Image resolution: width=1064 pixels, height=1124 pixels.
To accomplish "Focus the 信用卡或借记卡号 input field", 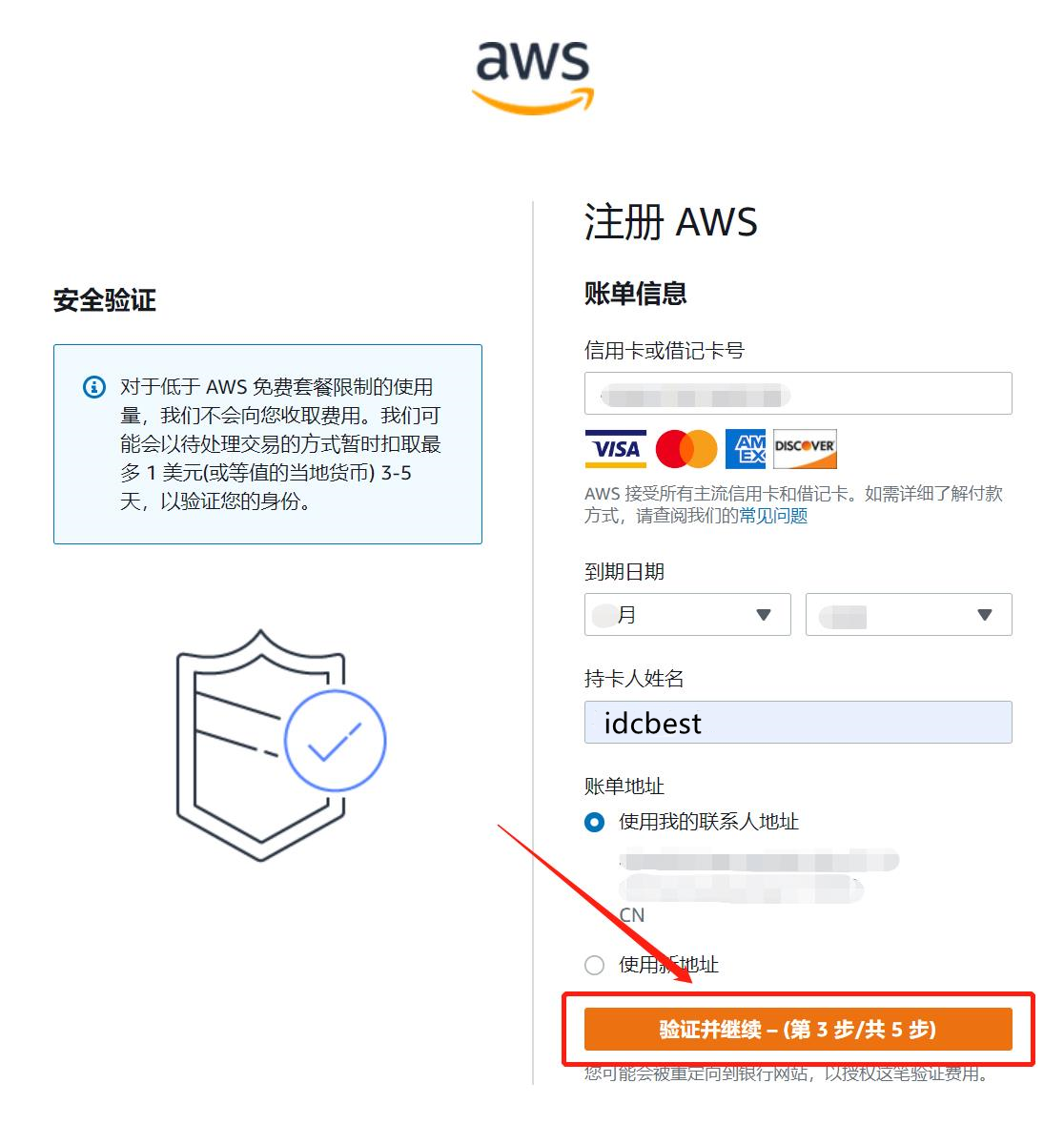I will pyautogui.click(x=798, y=393).
